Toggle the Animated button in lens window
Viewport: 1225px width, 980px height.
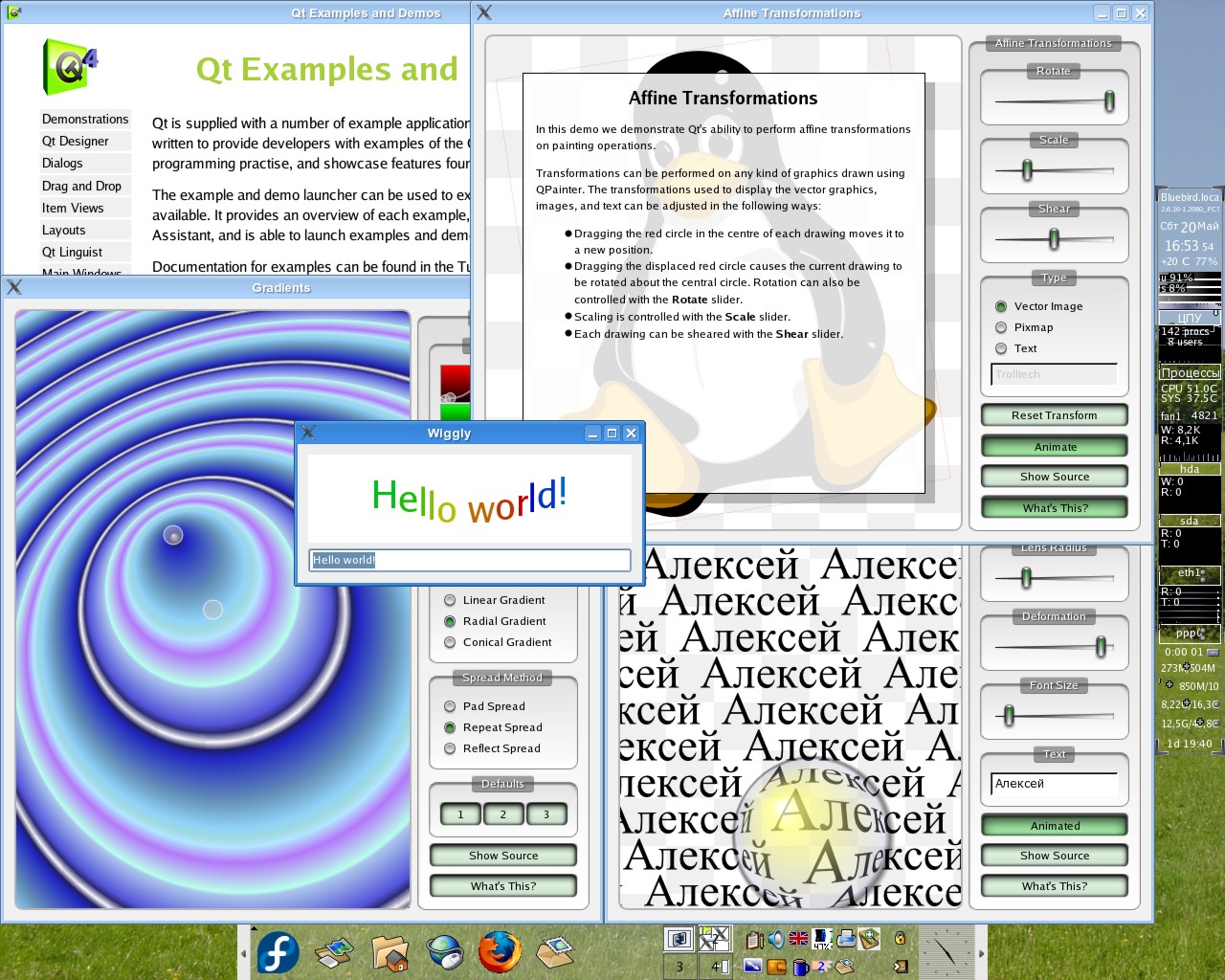coord(1055,826)
